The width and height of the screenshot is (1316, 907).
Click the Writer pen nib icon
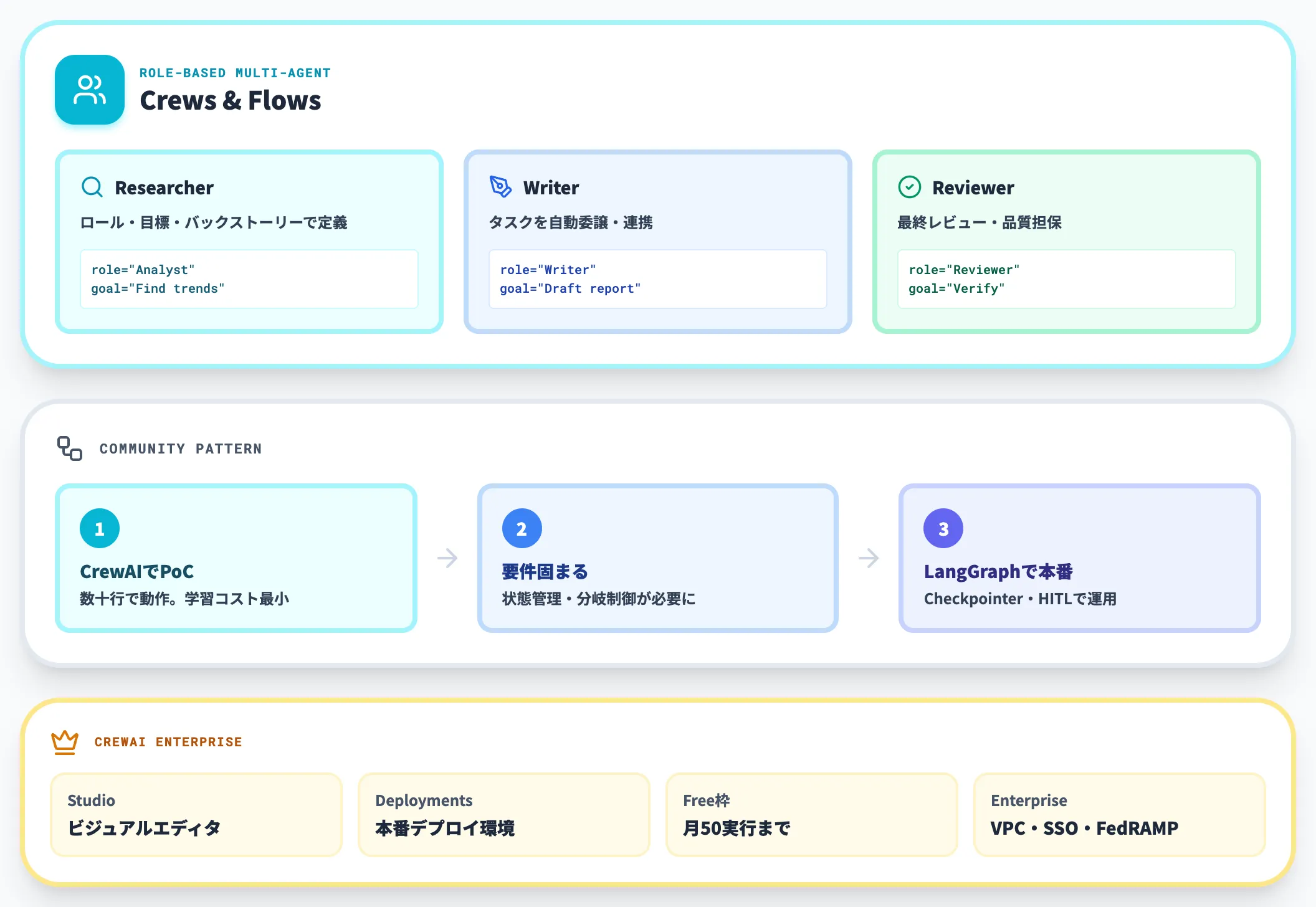[500, 187]
